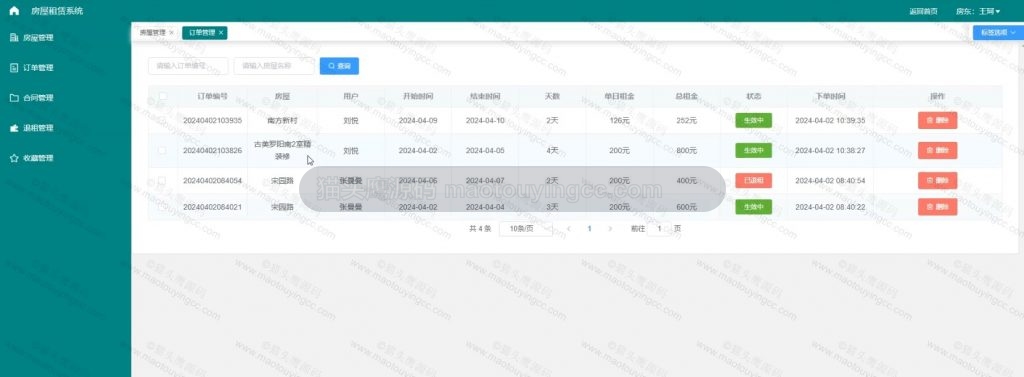Viewport: 1024px width, 377px height.
Task: Close the 房屋管理 tab with its X
Action: [171, 33]
